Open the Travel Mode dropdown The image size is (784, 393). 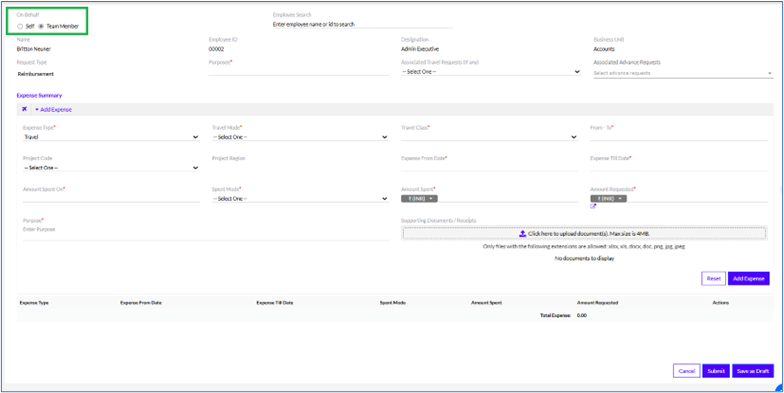[300, 136]
